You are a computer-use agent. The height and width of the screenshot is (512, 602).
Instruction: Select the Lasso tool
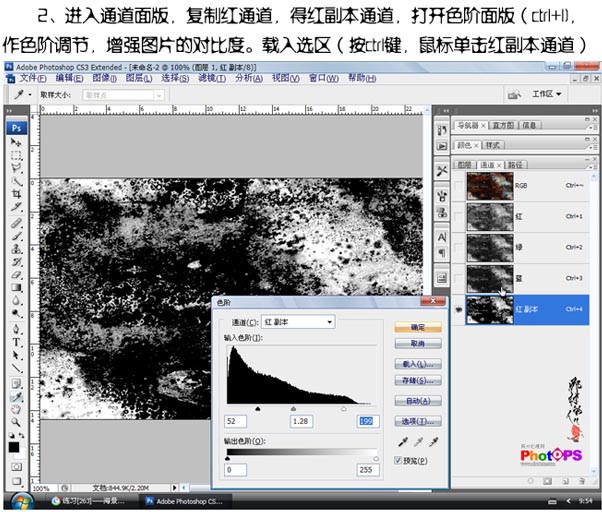17,168
